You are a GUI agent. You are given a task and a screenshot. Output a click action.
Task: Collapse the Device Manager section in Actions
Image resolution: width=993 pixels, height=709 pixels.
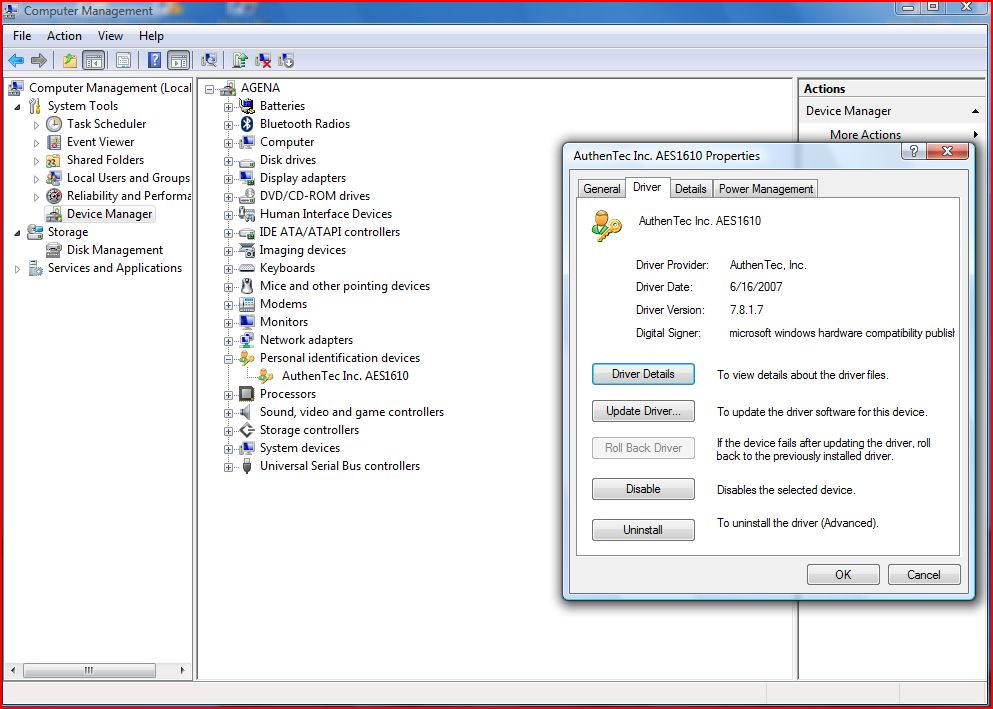[975, 111]
